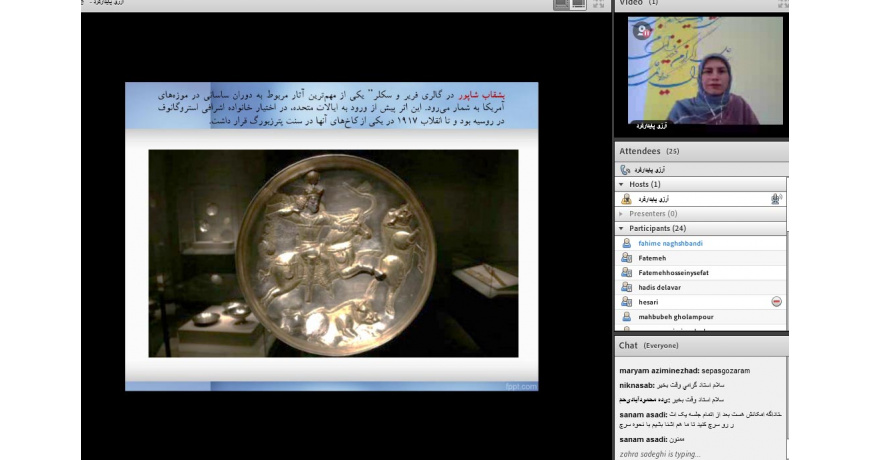Select participant hadis delavar
Viewport: 870px width, 460px height.
coord(700,287)
